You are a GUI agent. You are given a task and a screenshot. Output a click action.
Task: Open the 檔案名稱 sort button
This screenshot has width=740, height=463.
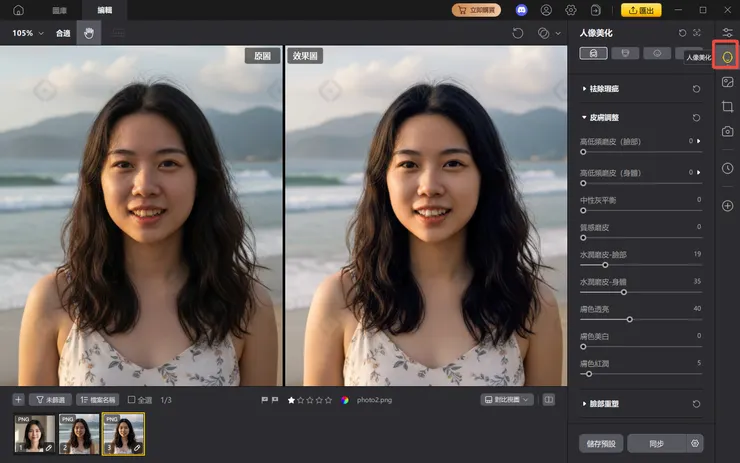pyautogui.click(x=98, y=400)
